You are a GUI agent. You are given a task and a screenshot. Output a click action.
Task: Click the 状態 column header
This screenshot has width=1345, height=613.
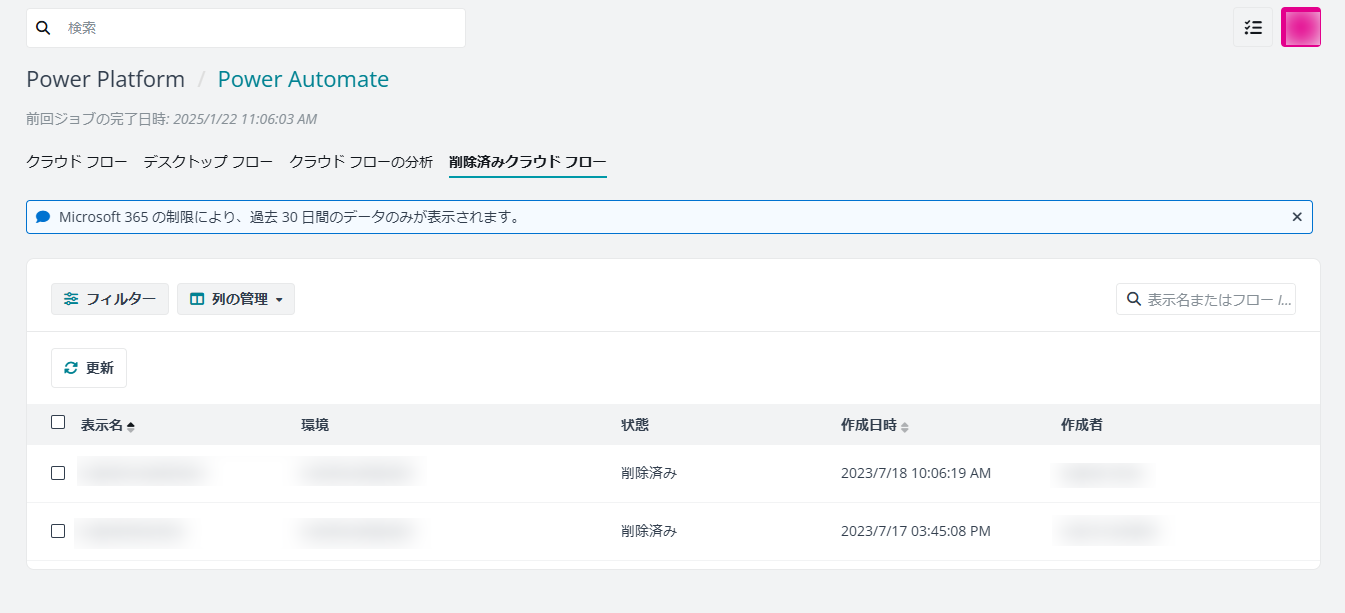635,425
